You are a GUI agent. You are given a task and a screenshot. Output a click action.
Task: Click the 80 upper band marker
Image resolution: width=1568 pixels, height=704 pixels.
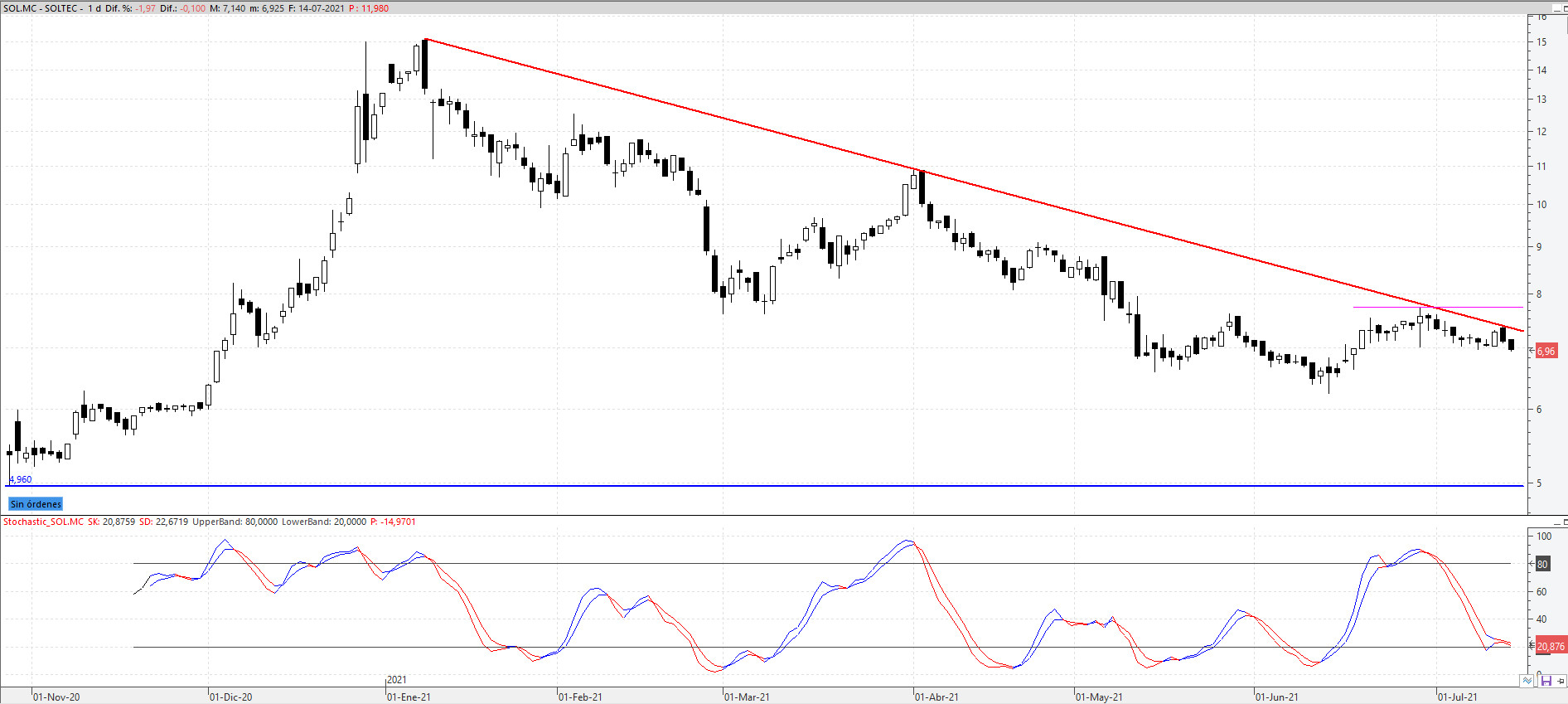[1542, 564]
